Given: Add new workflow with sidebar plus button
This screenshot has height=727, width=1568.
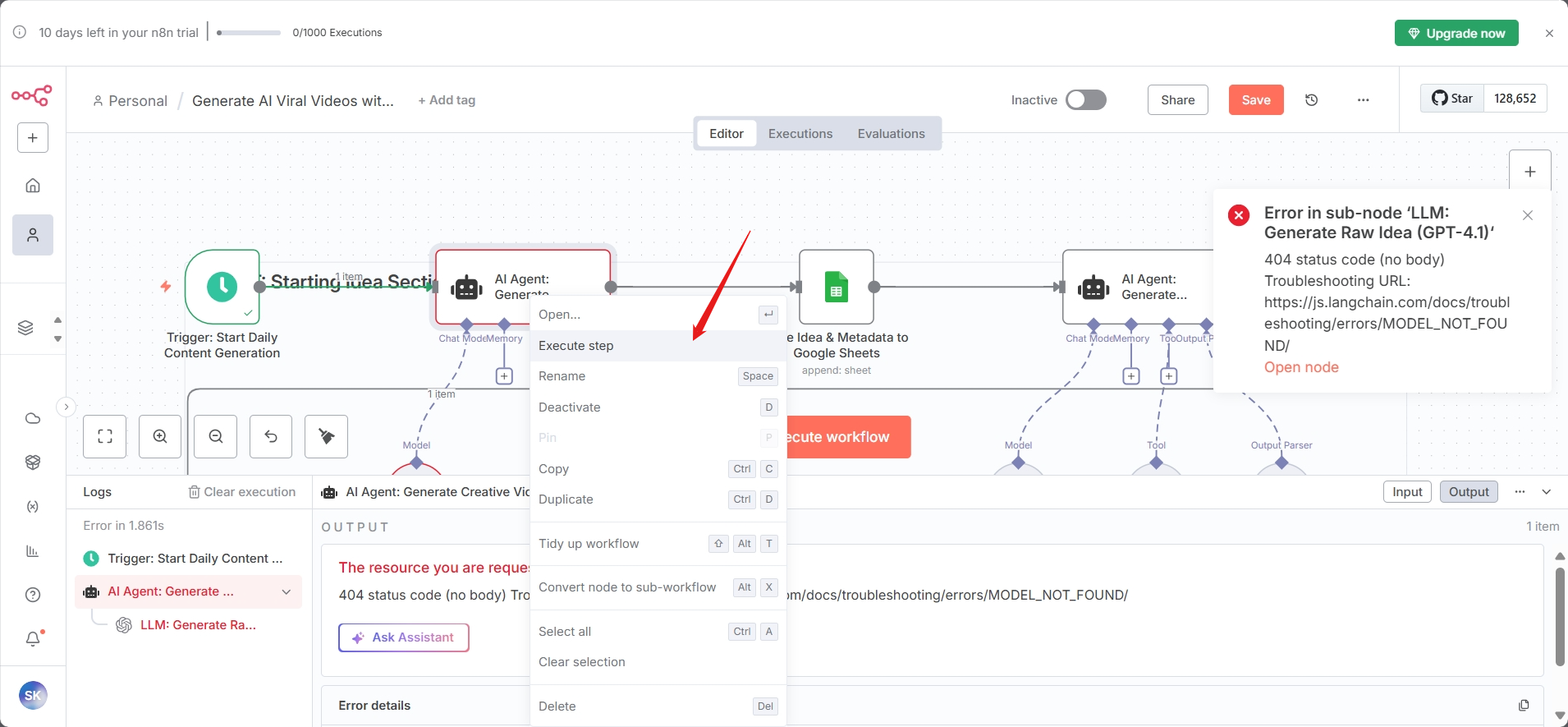Looking at the screenshot, I should 33,138.
